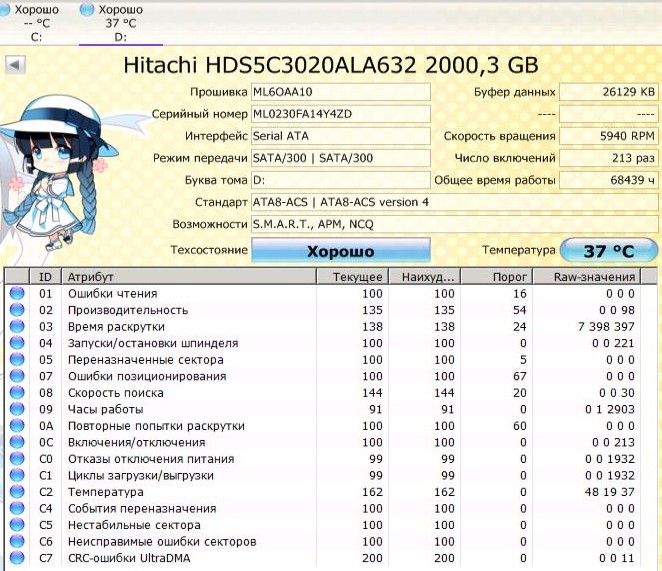Viewport: 662px width, 571px height.
Task: Select the status orb for C7 CRC-ошибки UltraDMA
Action: click(x=17, y=557)
